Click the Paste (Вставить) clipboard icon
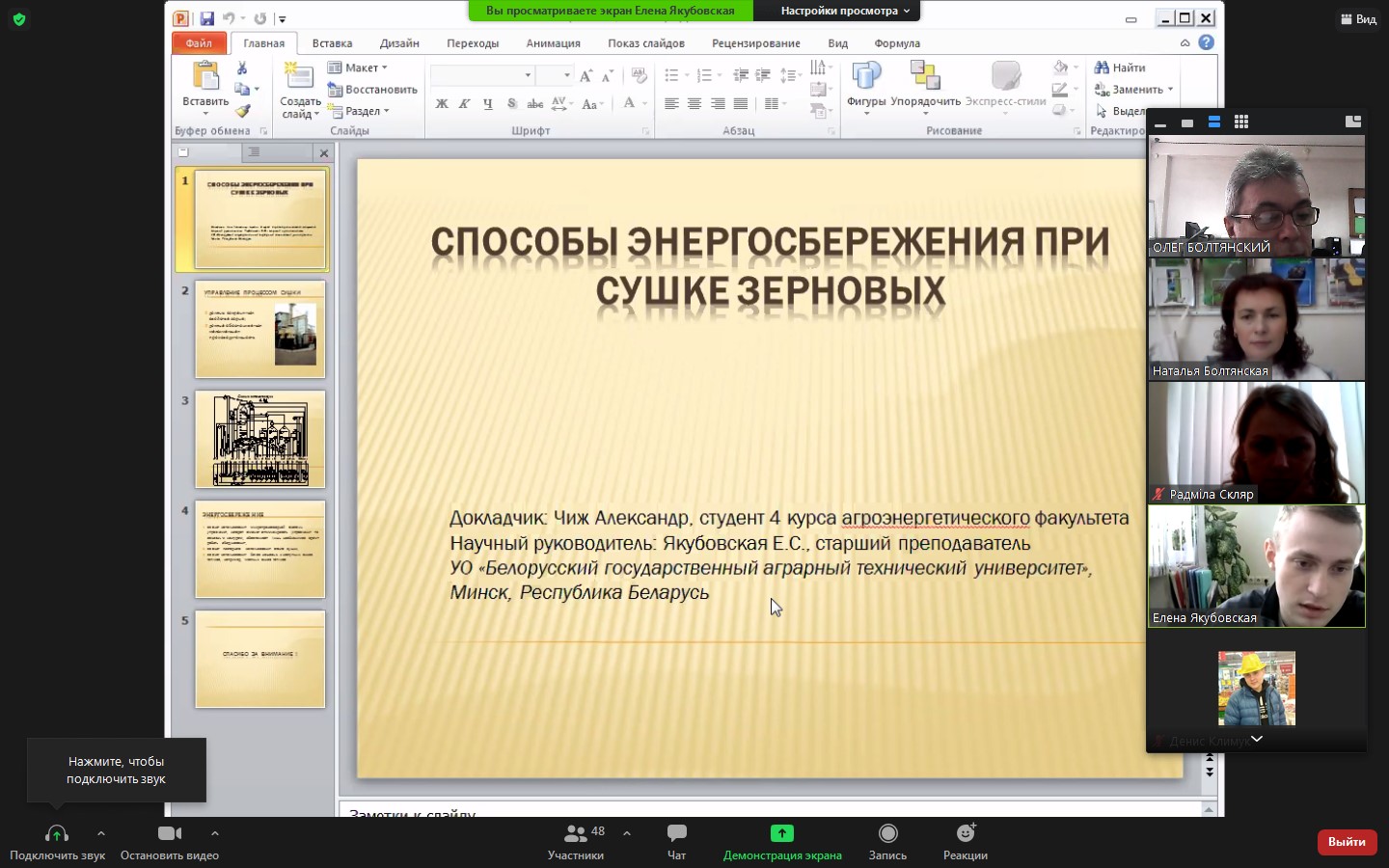The image size is (1389, 868). [x=205, y=77]
